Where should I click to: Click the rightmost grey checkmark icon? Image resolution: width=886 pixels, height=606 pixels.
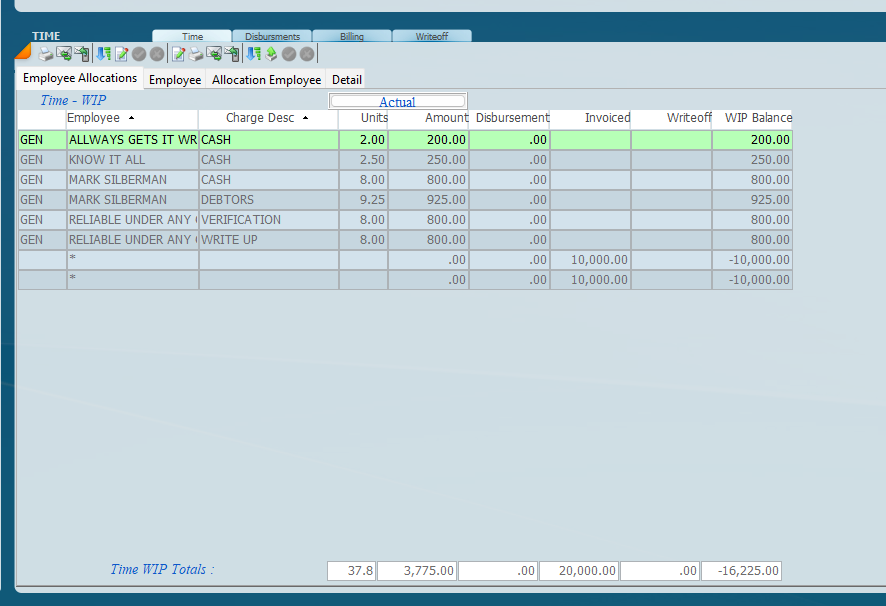289,54
